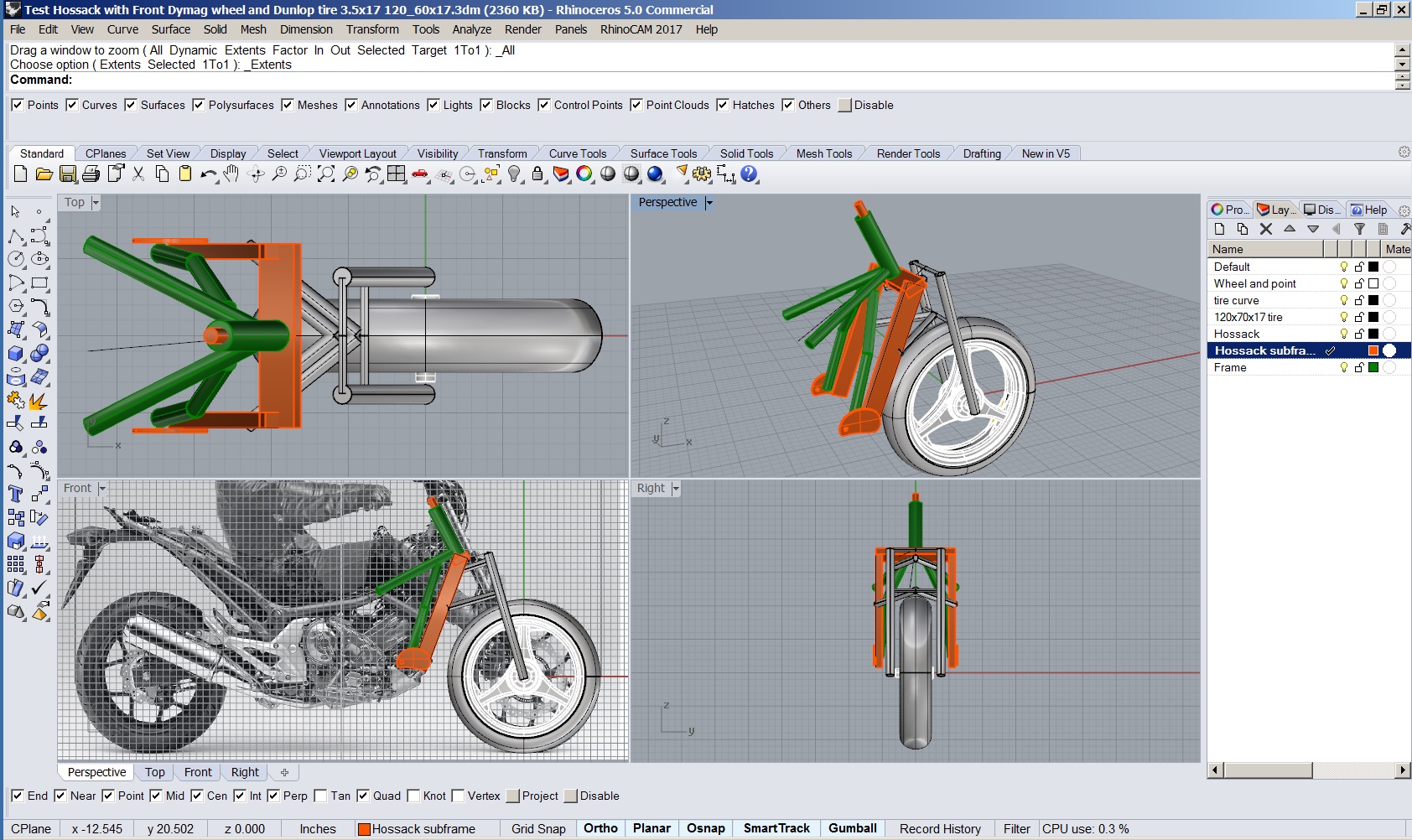Select the Polyline tool in left sidebar
This screenshot has width=1412, height=840.
(x=16, y=236)
